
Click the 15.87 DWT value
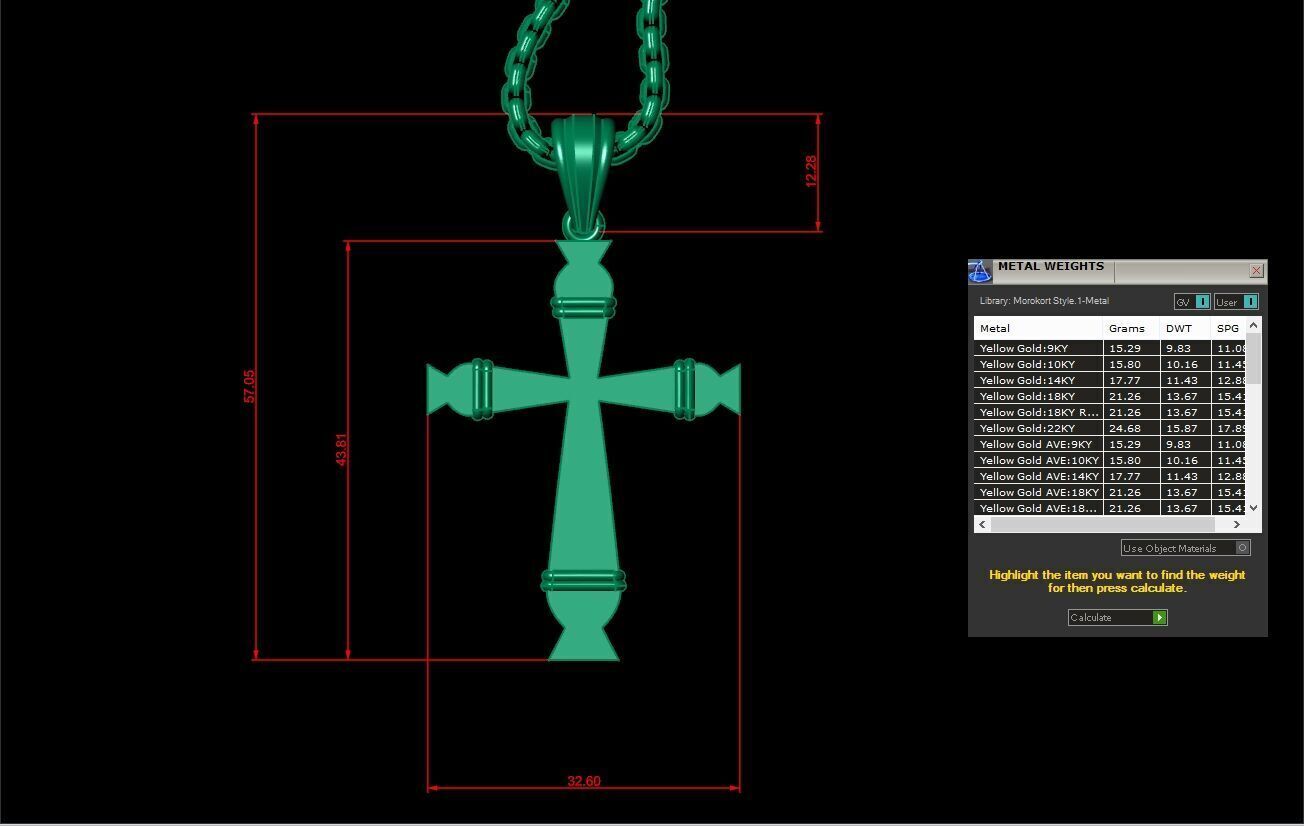1181,428
